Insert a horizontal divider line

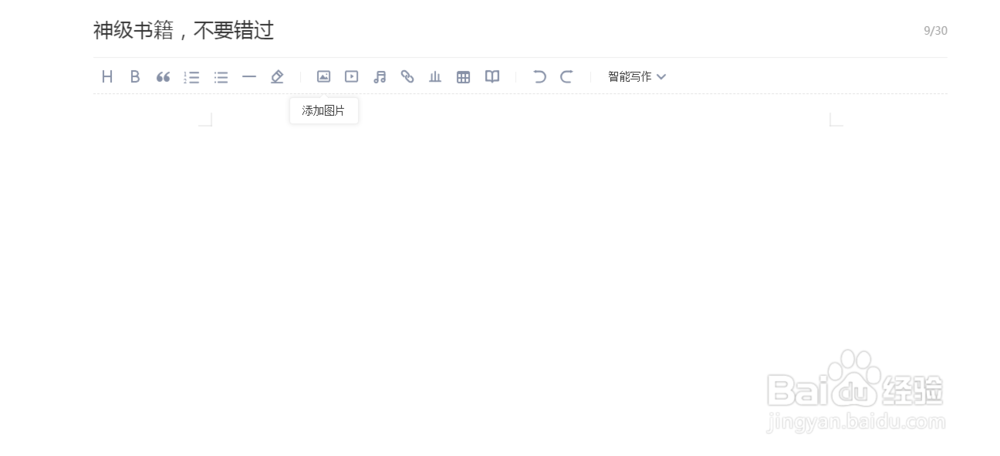(249, 77)
